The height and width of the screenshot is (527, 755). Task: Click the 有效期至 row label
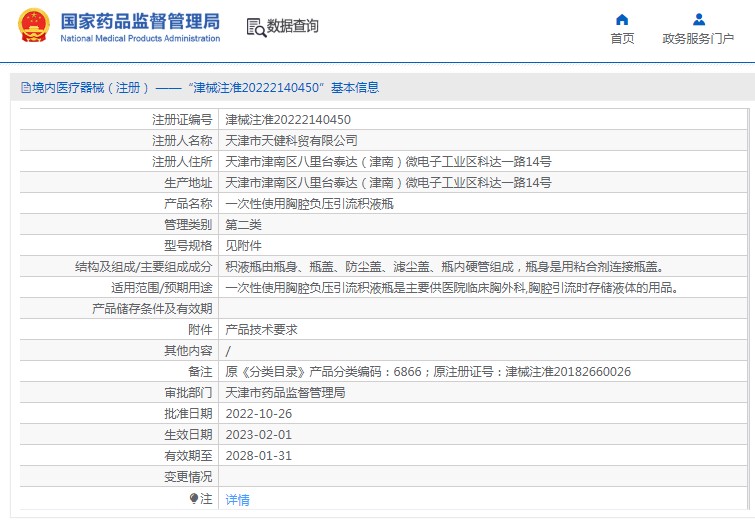[x=188, y=456]
